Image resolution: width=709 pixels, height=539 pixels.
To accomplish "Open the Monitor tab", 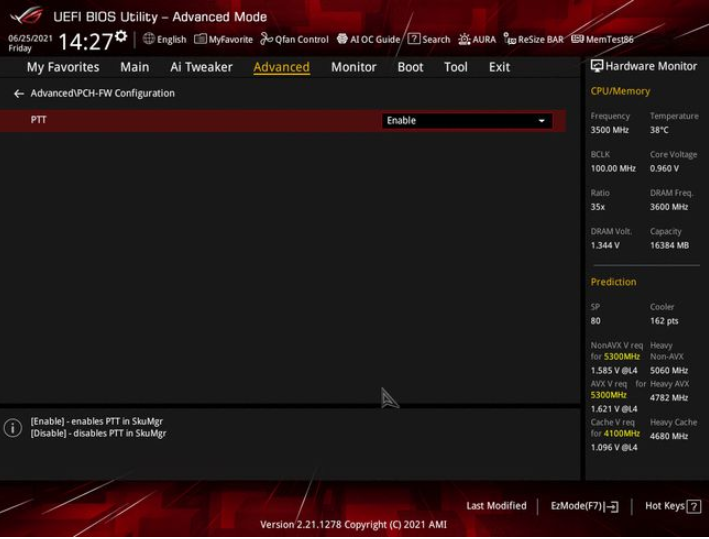I will [x=354, y=67].
